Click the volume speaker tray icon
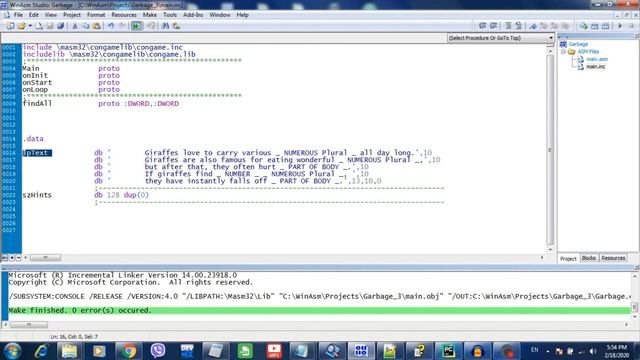Viewport: 640px width, 360px height. coord(593,351)
